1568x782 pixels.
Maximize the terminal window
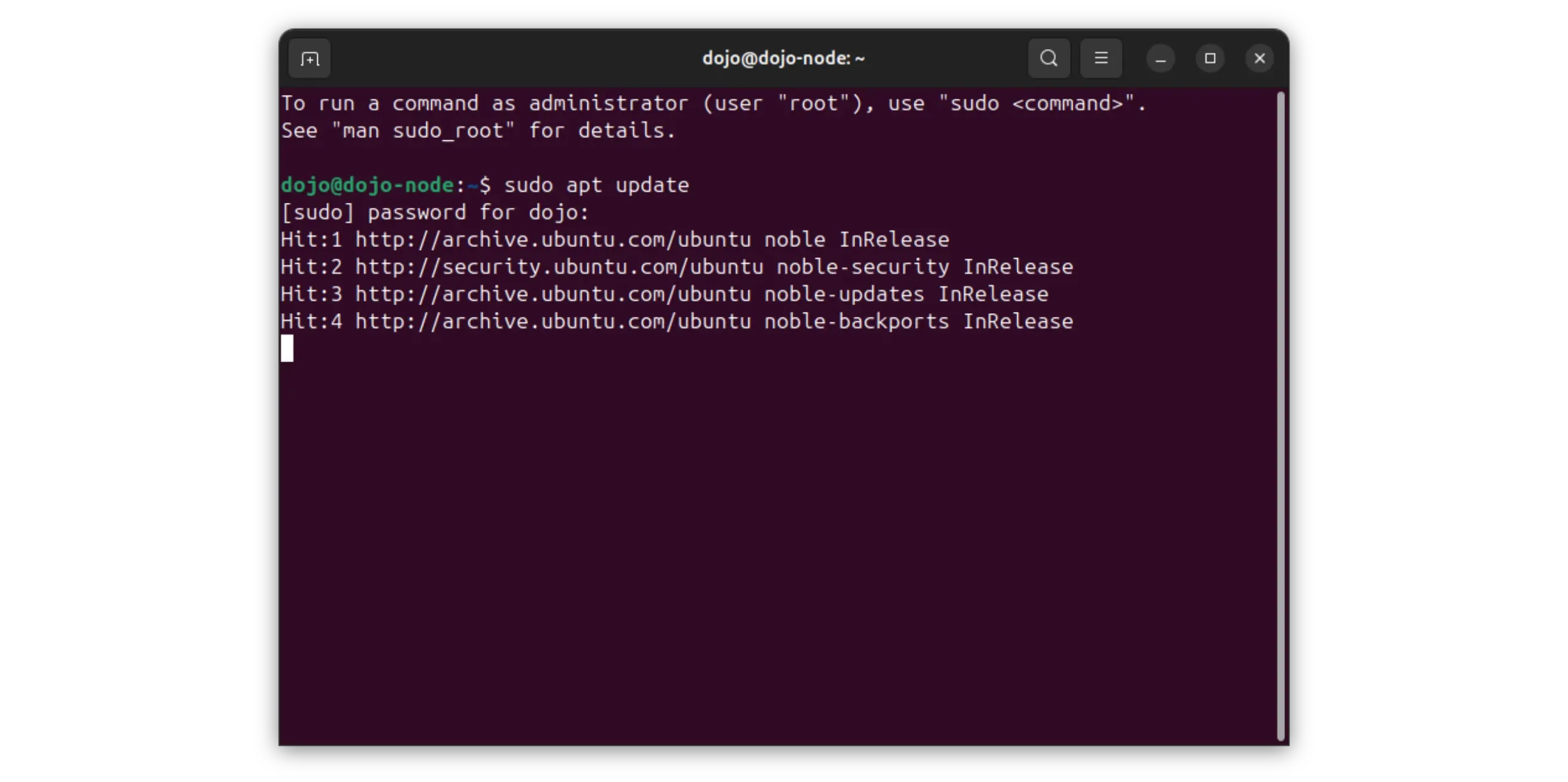(1210, 59)
